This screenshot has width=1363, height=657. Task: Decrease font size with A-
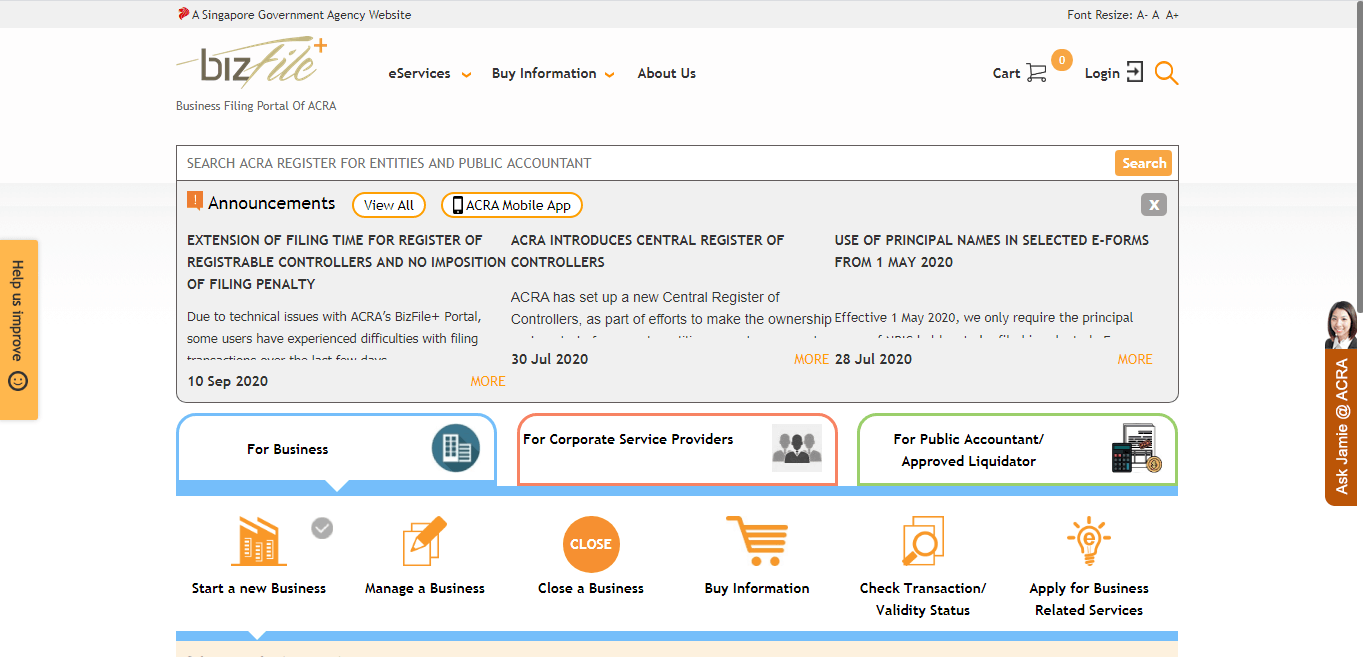[1142, 14]
